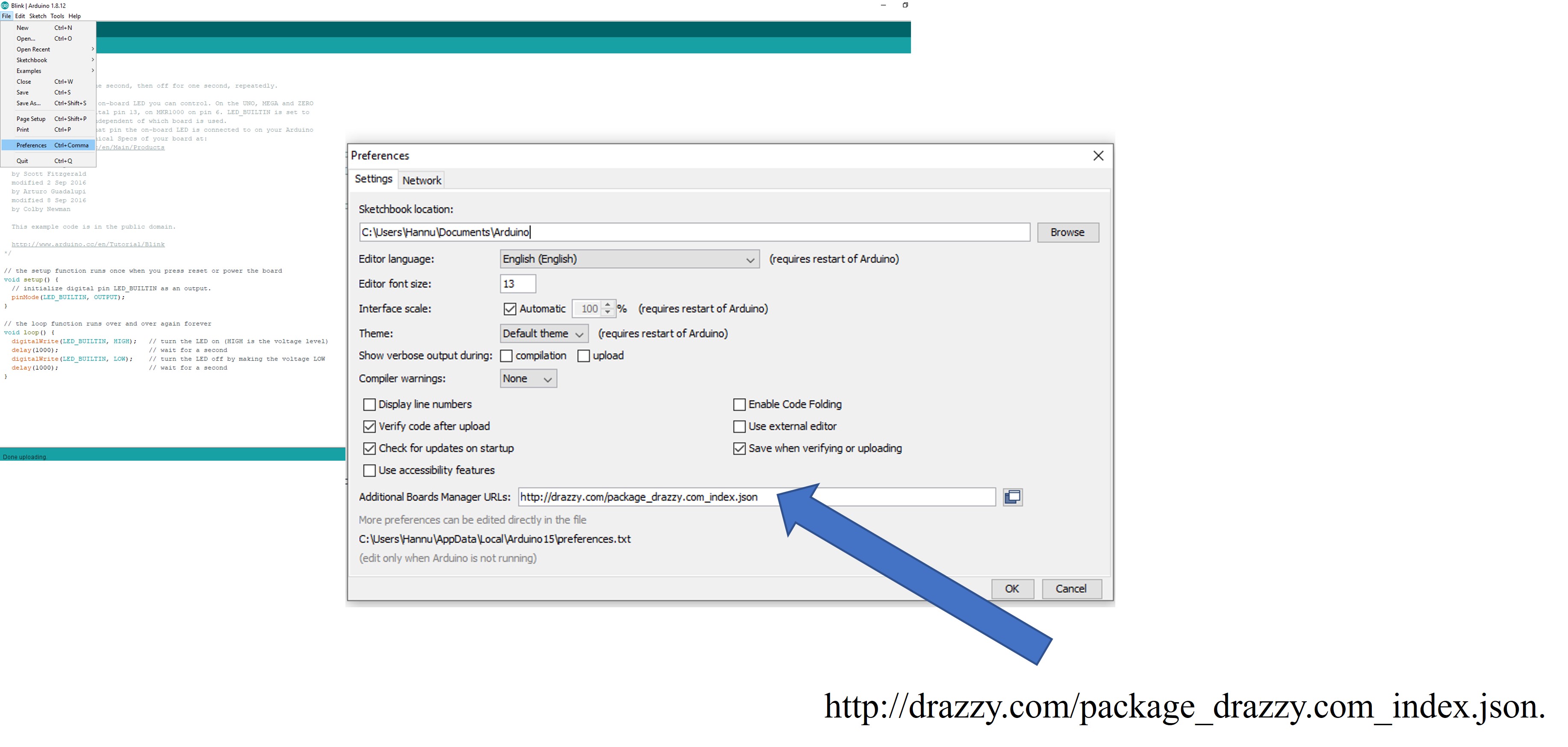Click the Preferences dialog close icon
This screenshot has width=1568, height=747.
[x=1097, y=155]
